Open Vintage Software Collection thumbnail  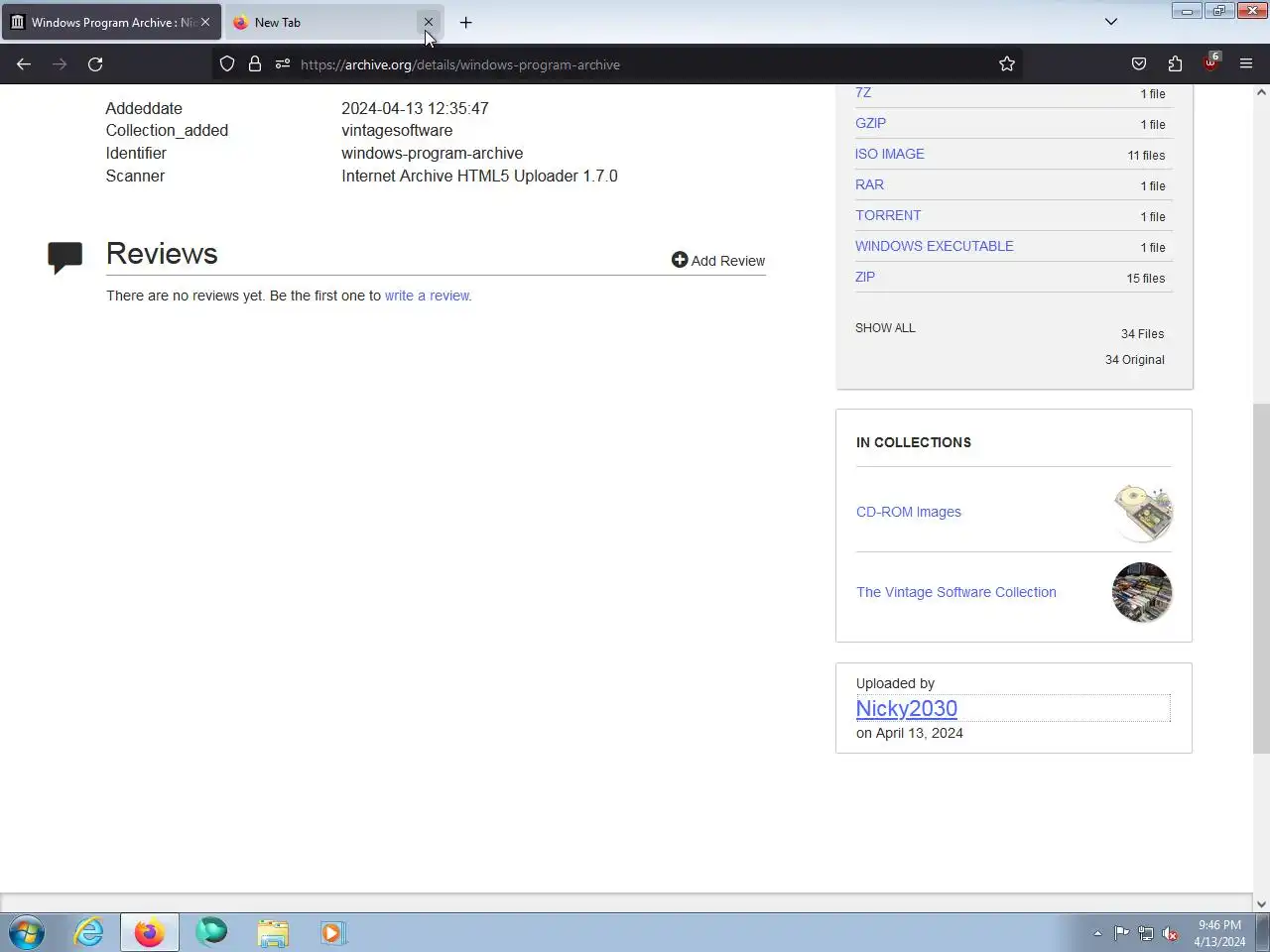1142,592
